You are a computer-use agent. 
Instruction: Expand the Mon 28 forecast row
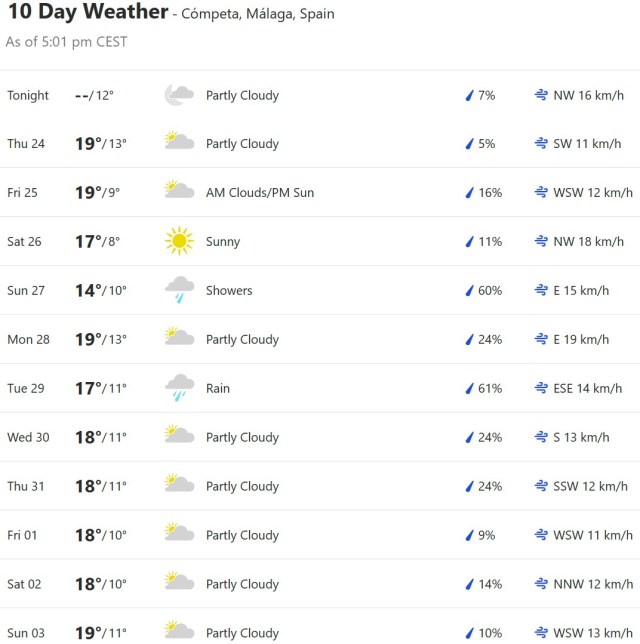pos(320,339)
